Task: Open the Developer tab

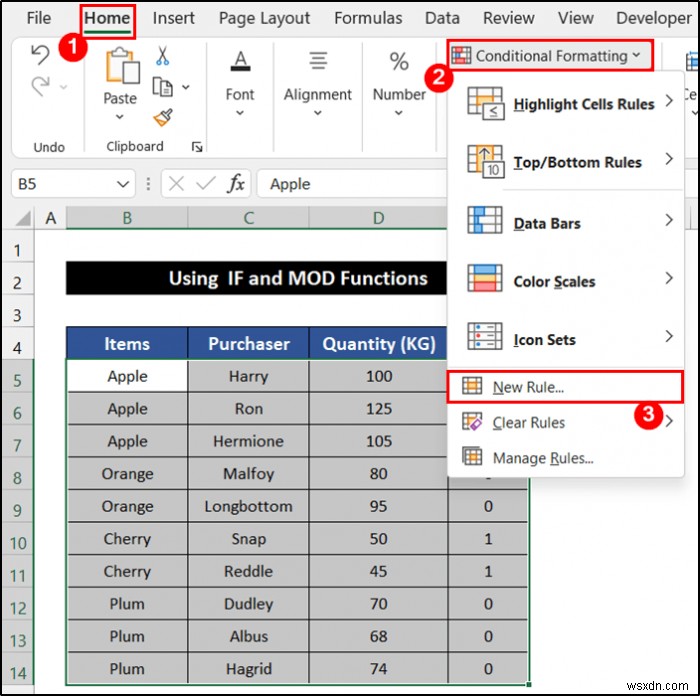Action: click(654, 18)
